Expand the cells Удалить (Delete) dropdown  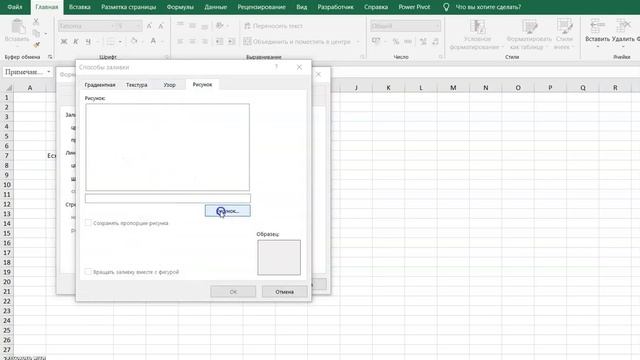click(623, 46)
